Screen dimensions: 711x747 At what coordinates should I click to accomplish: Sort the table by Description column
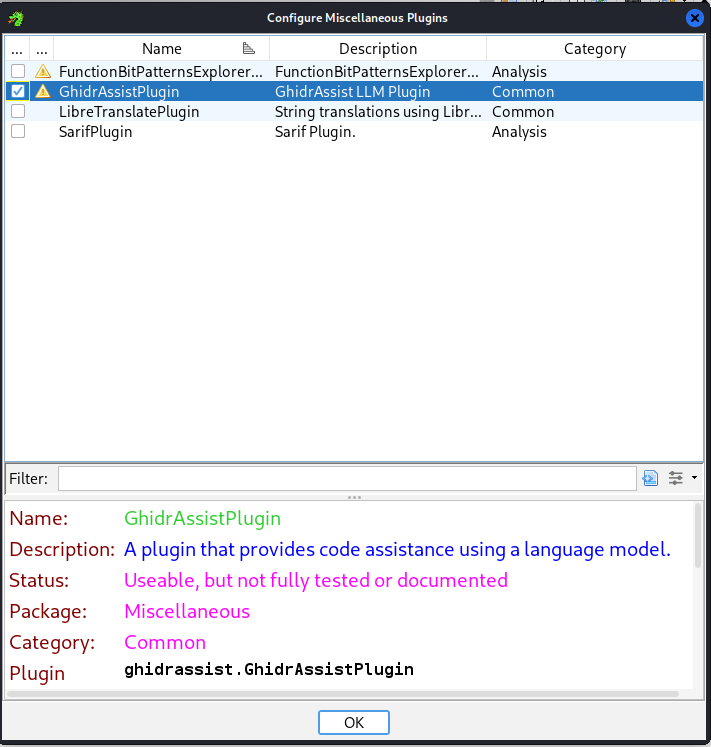[x=378, y=48]
